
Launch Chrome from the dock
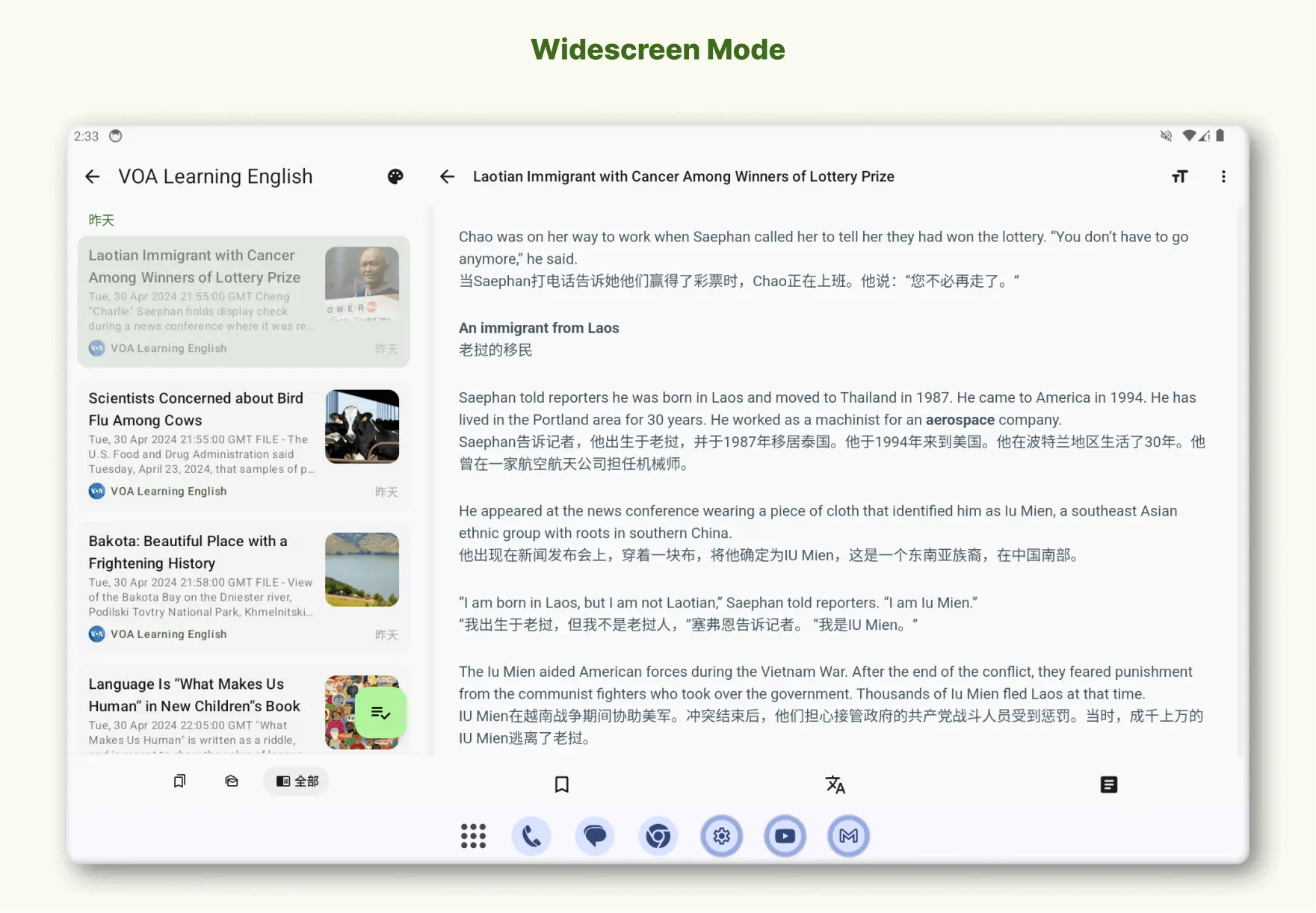click(658, 836)
